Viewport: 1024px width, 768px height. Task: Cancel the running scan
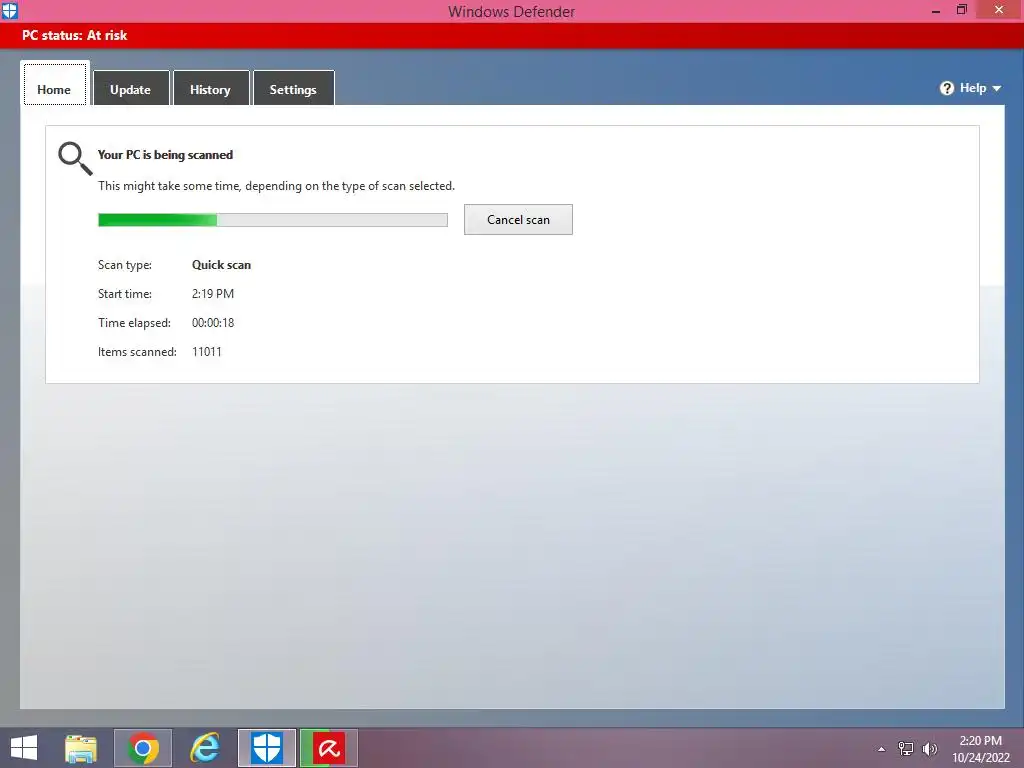click(x=519, y=219)
